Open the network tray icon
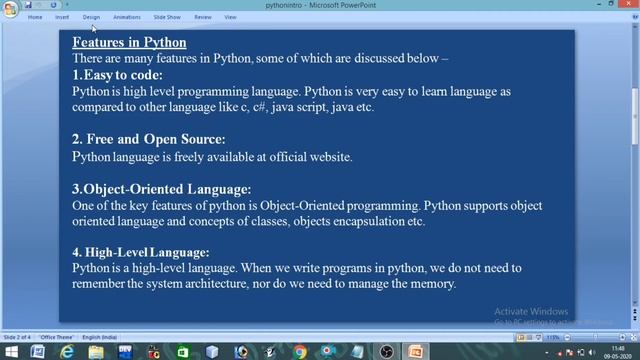 click(581, 353)
